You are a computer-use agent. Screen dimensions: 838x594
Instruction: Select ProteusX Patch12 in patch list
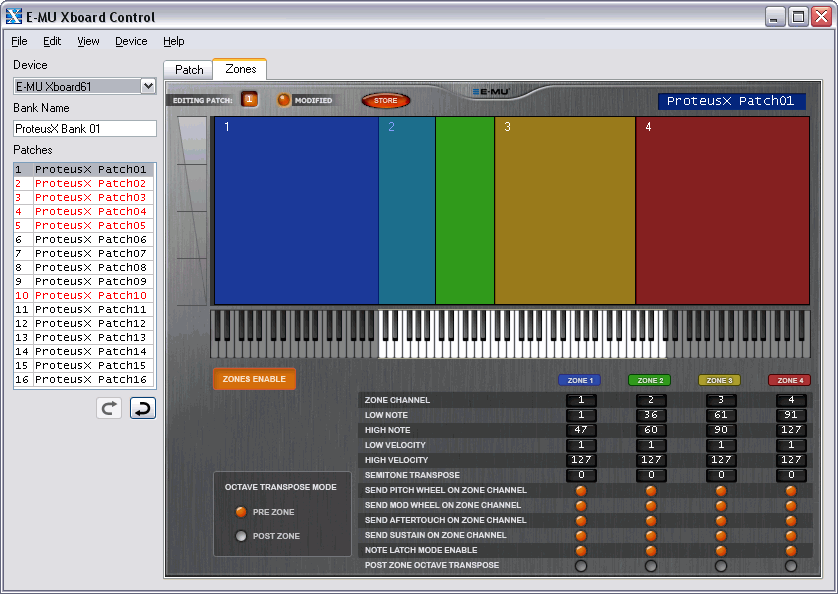tap(84, 323)
